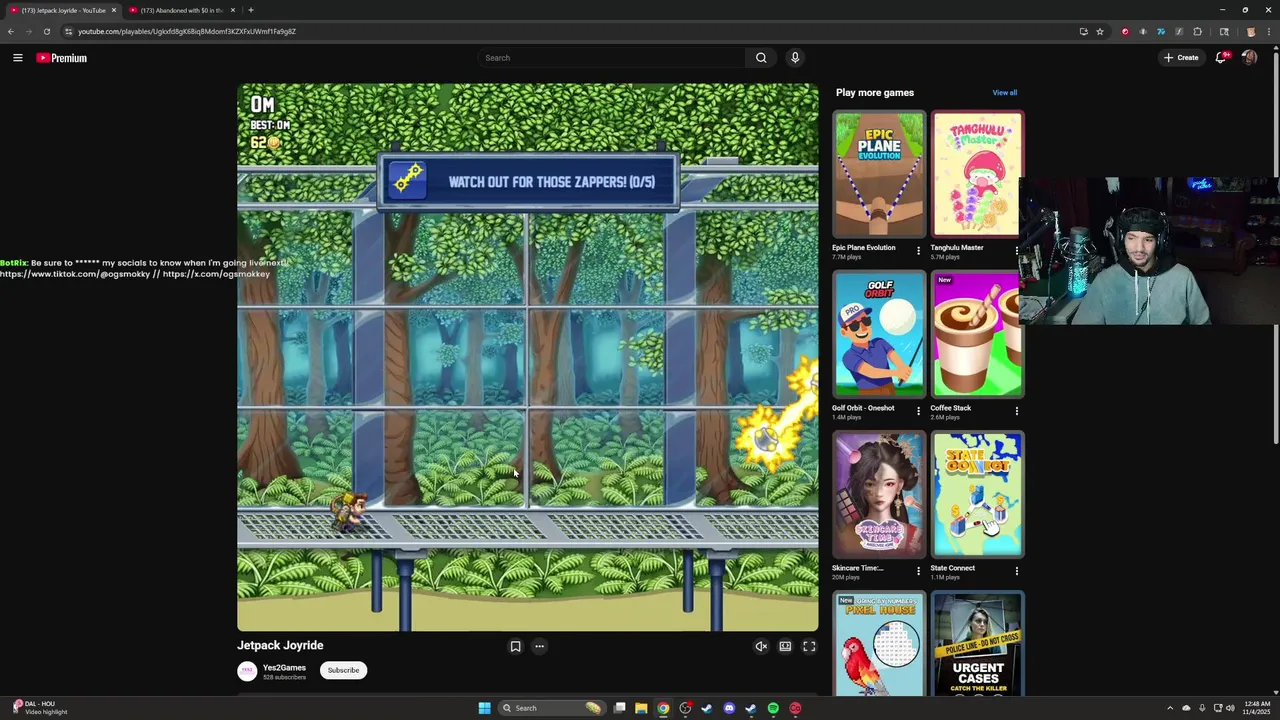Select the Jetpack Joyride title text

pos(280,645)
